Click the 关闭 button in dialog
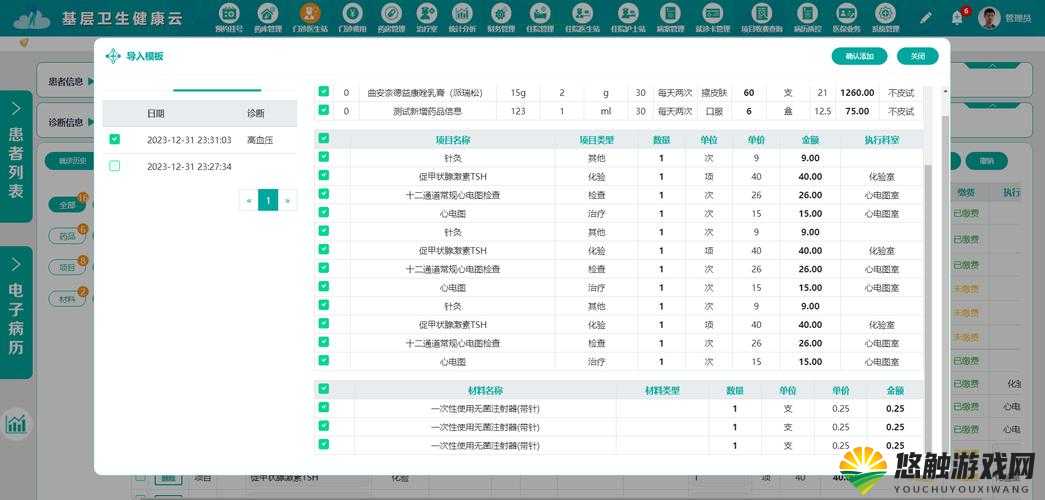The image size is (1045, 500). (918, 56)
